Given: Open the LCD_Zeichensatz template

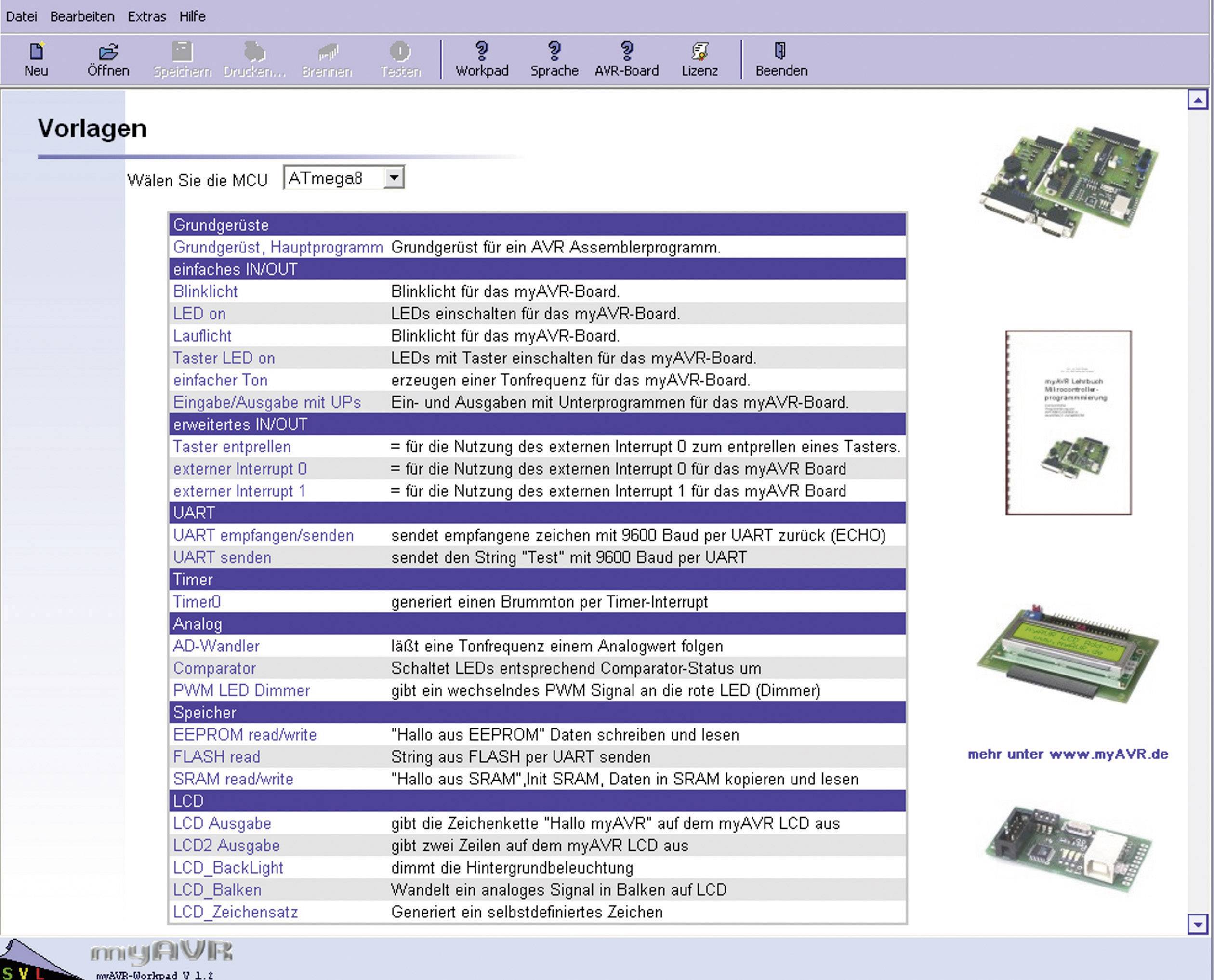Looking at the screenshot, I should coord(236,912).
